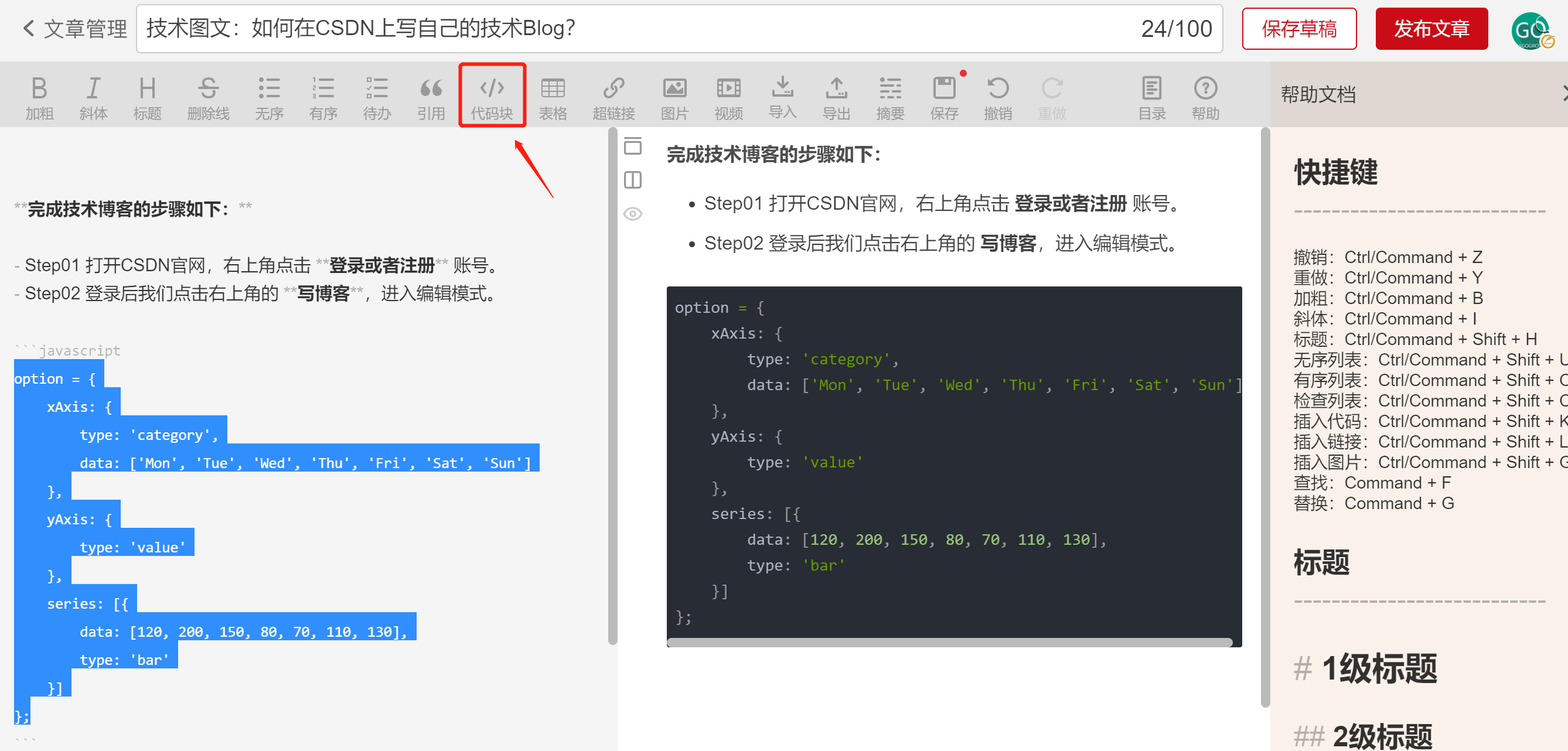Screen dimensions: 1568x751
Task: Apply strikethrough (删除线)
Action: pos(208,97)
